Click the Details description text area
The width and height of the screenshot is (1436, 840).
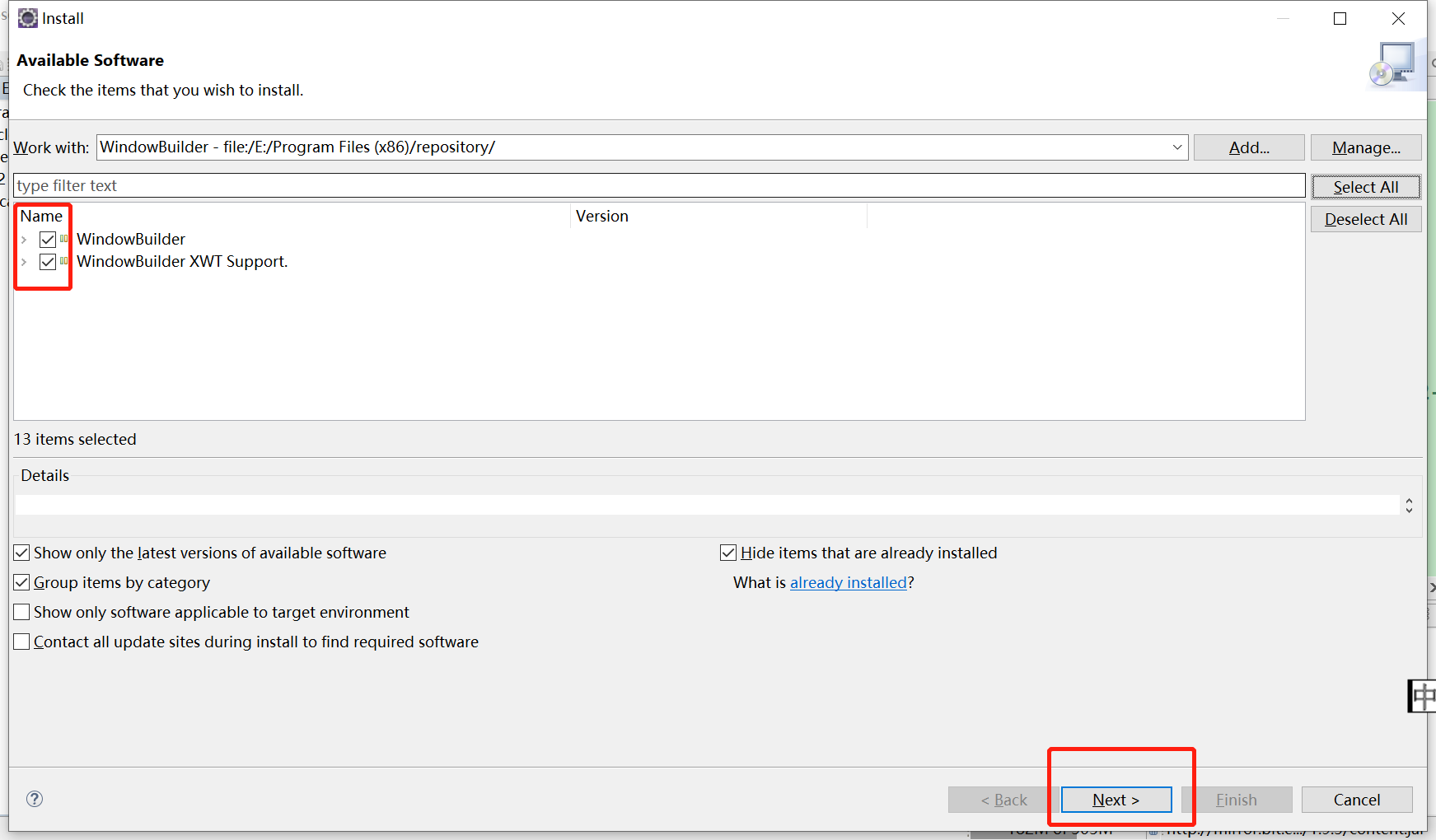(707, 505)
